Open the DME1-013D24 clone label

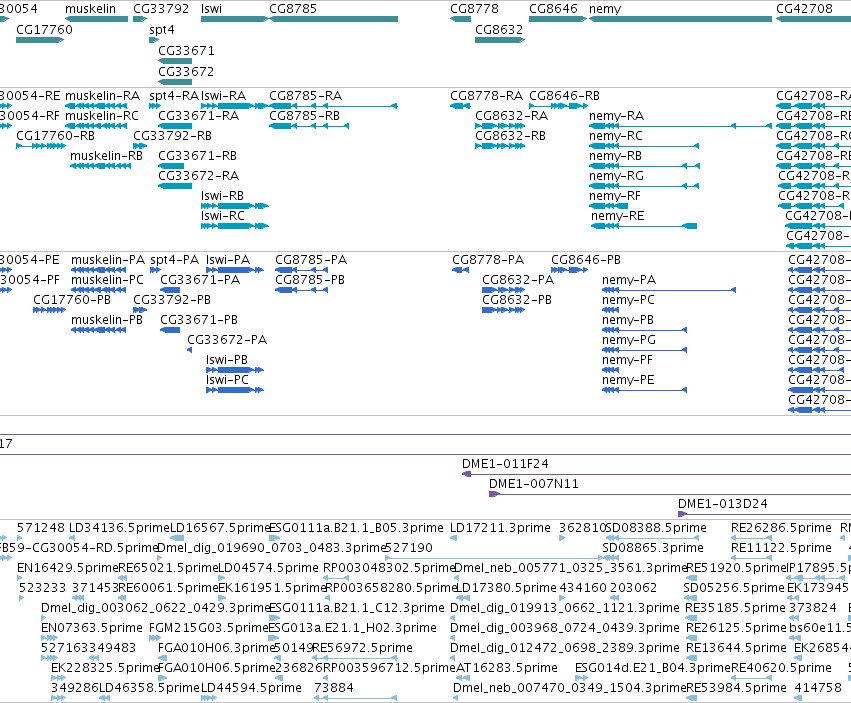click(723, 505)
